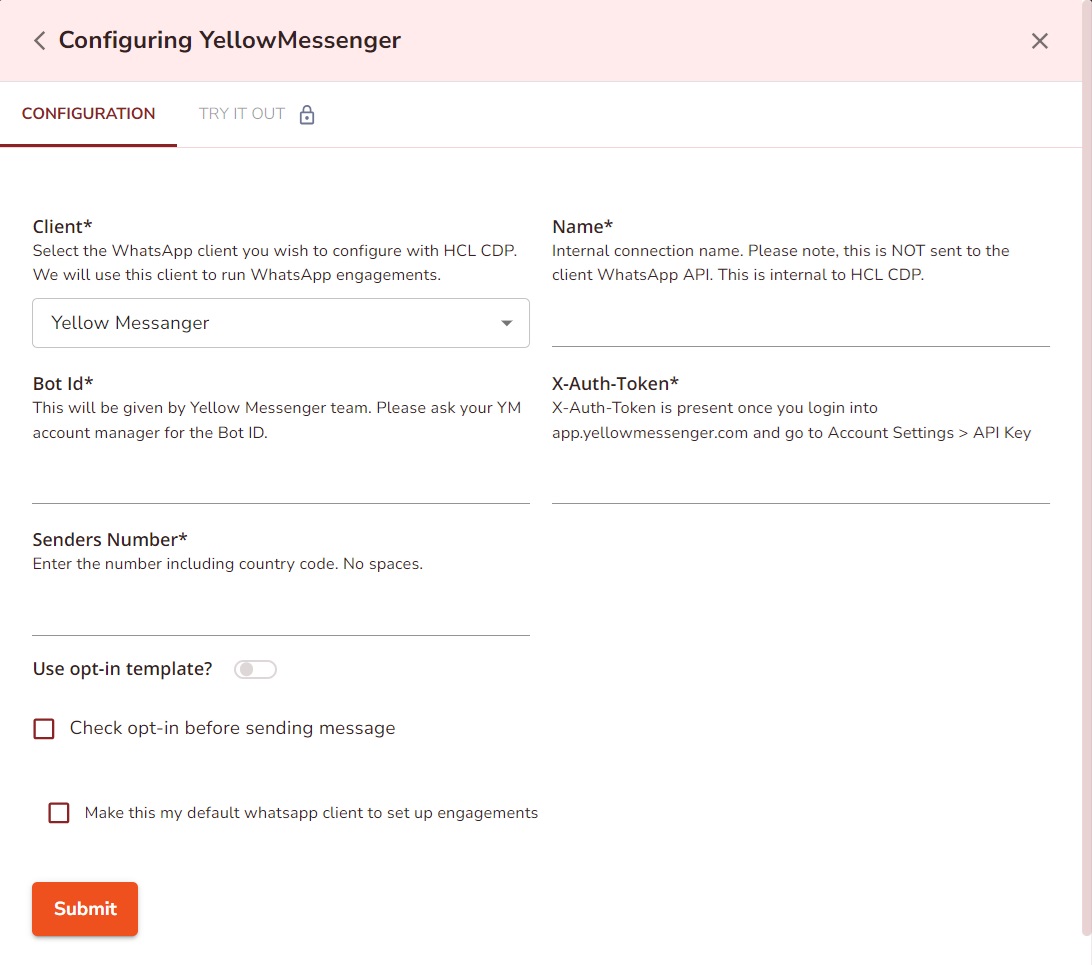
Task: Tick the Check opt-in before sending checkbox
Action: tap(44, 729)
